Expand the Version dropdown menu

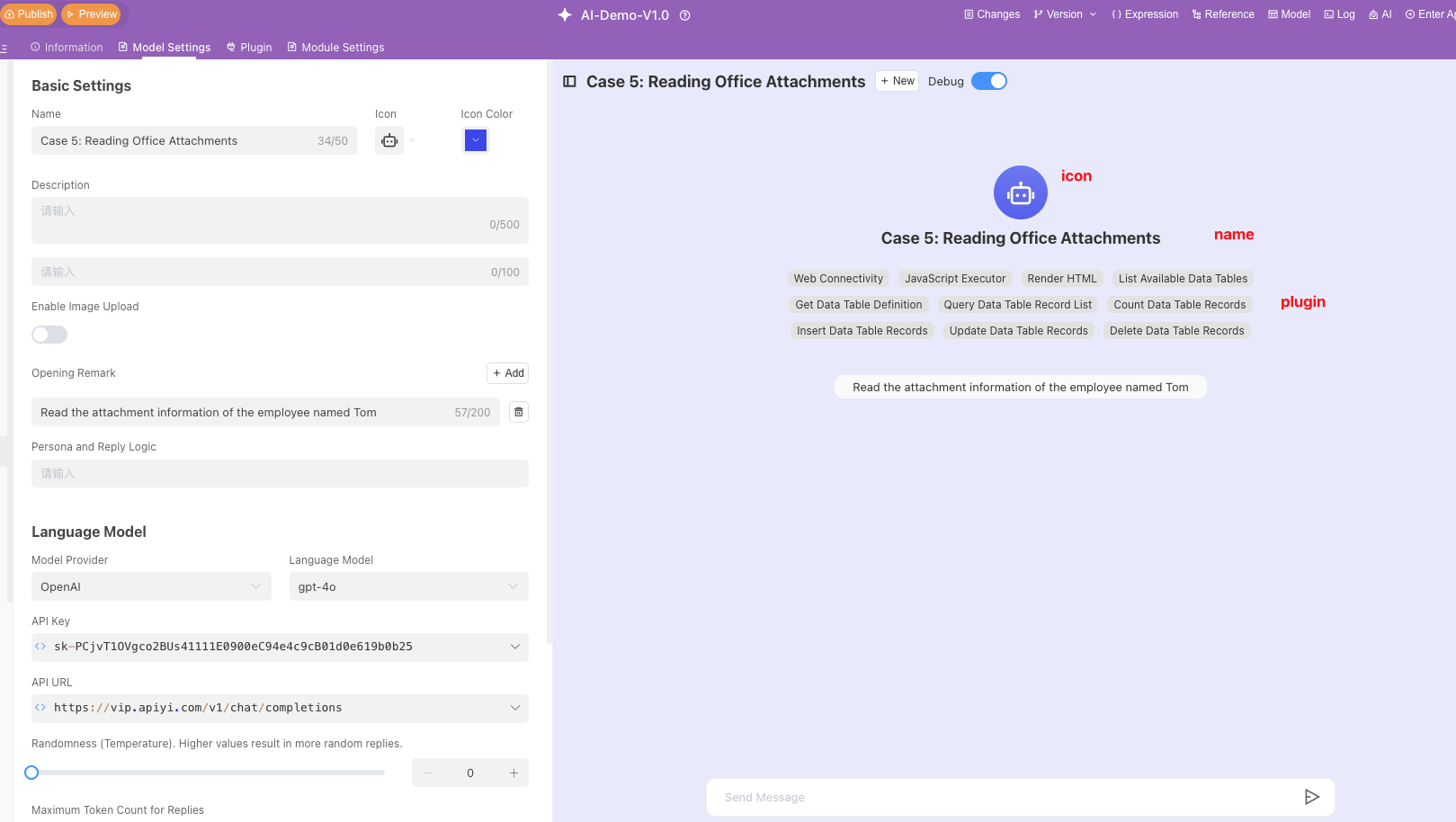1065,14
